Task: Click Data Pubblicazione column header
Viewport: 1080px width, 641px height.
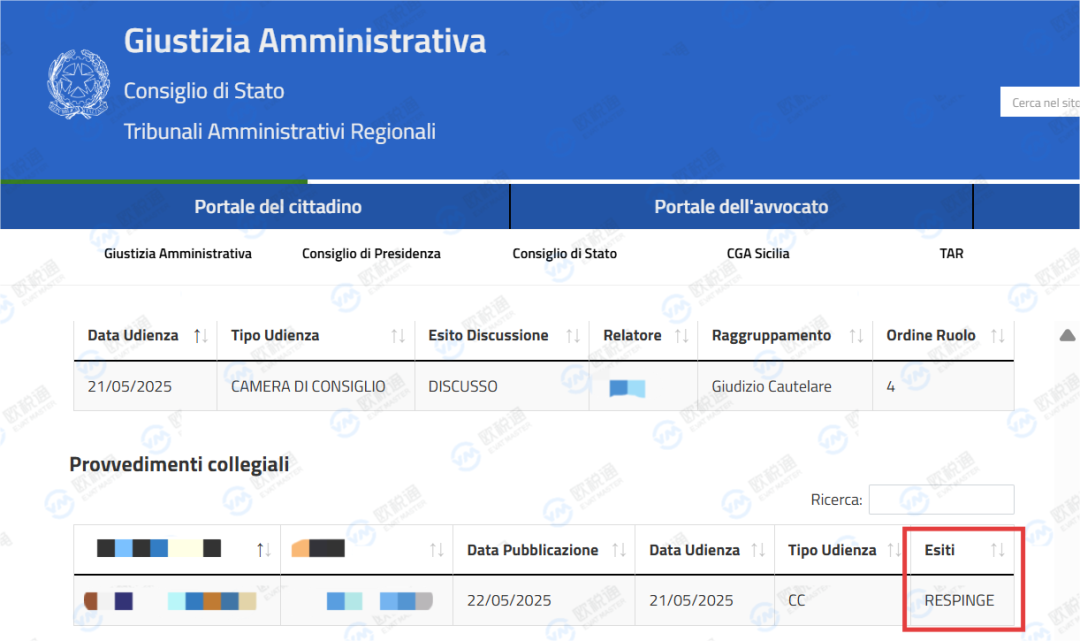Action: [x=532, y=550]
